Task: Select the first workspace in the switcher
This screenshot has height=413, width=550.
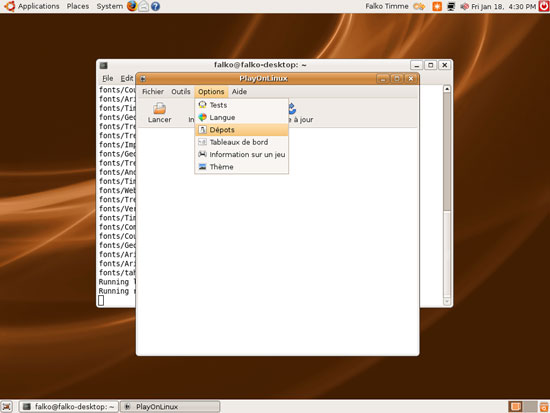Action: (x=516, y=407)
